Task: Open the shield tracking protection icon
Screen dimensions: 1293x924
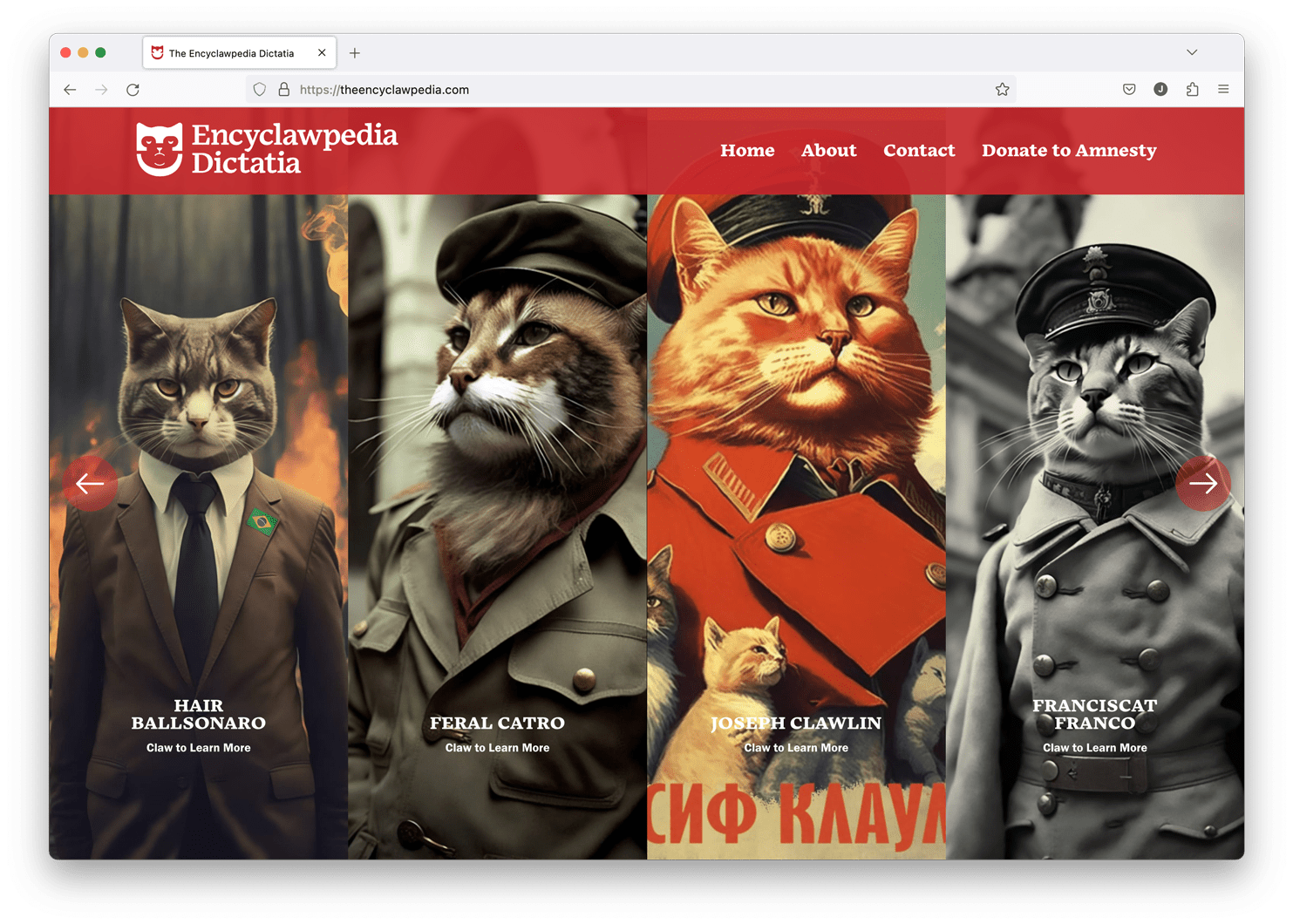Action: (x=259, y=90)
